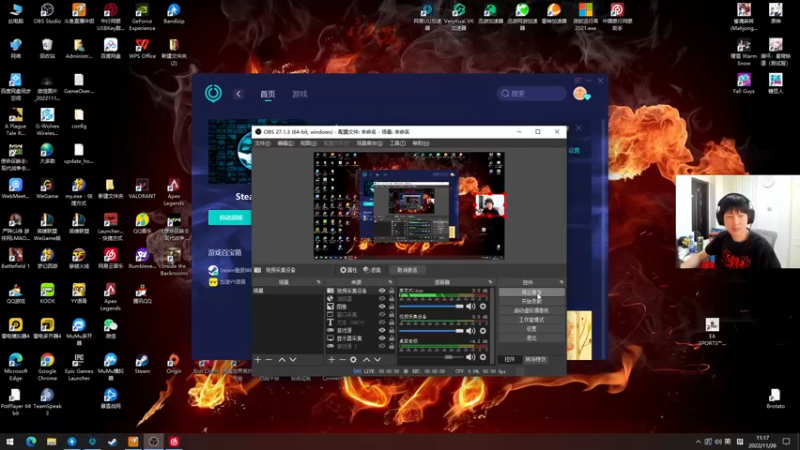The width and height of the screenshot is (800, 450).
Task: Click 停止推流 button in OBS controls
Action: coord(532,292)
